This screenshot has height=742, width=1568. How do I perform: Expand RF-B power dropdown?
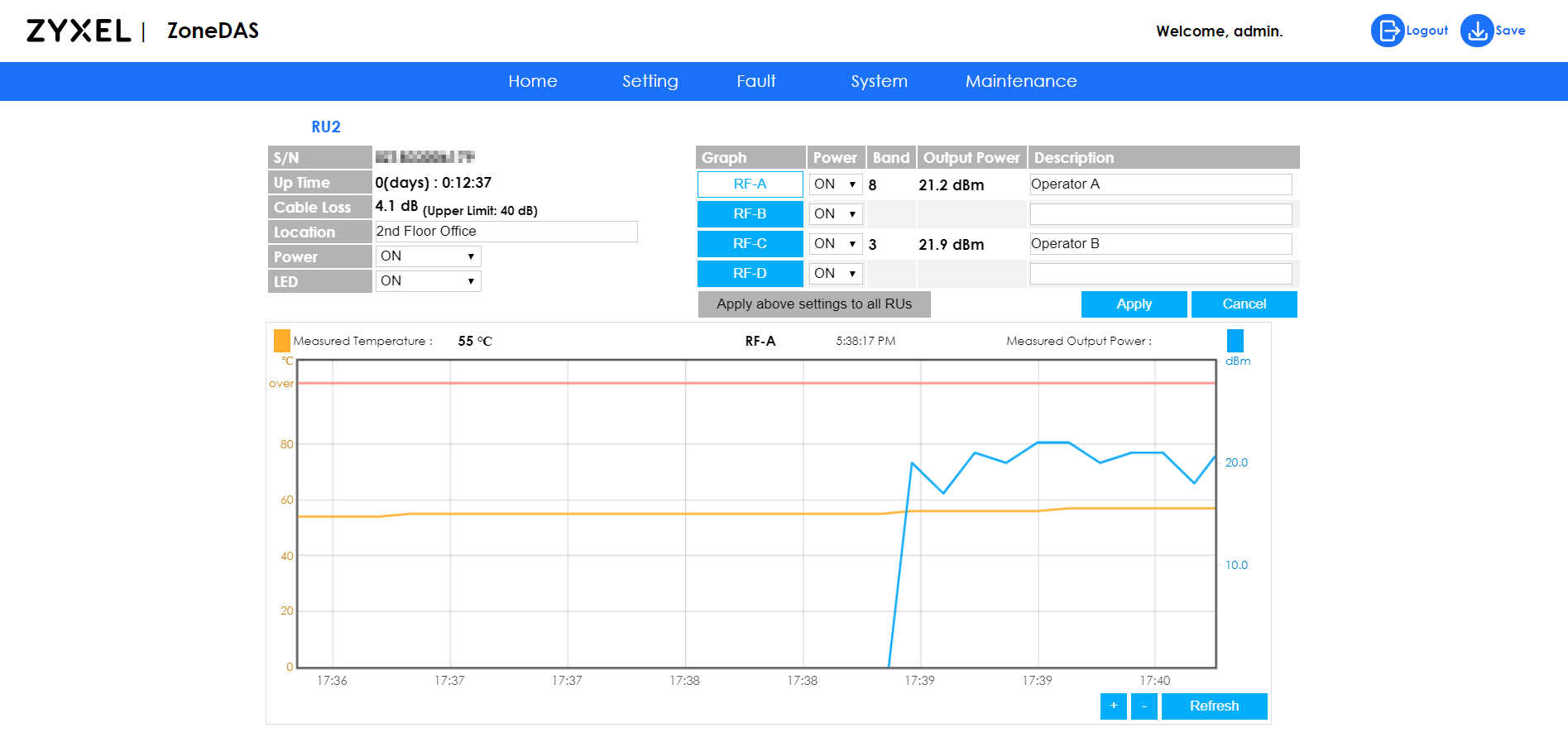836,214
